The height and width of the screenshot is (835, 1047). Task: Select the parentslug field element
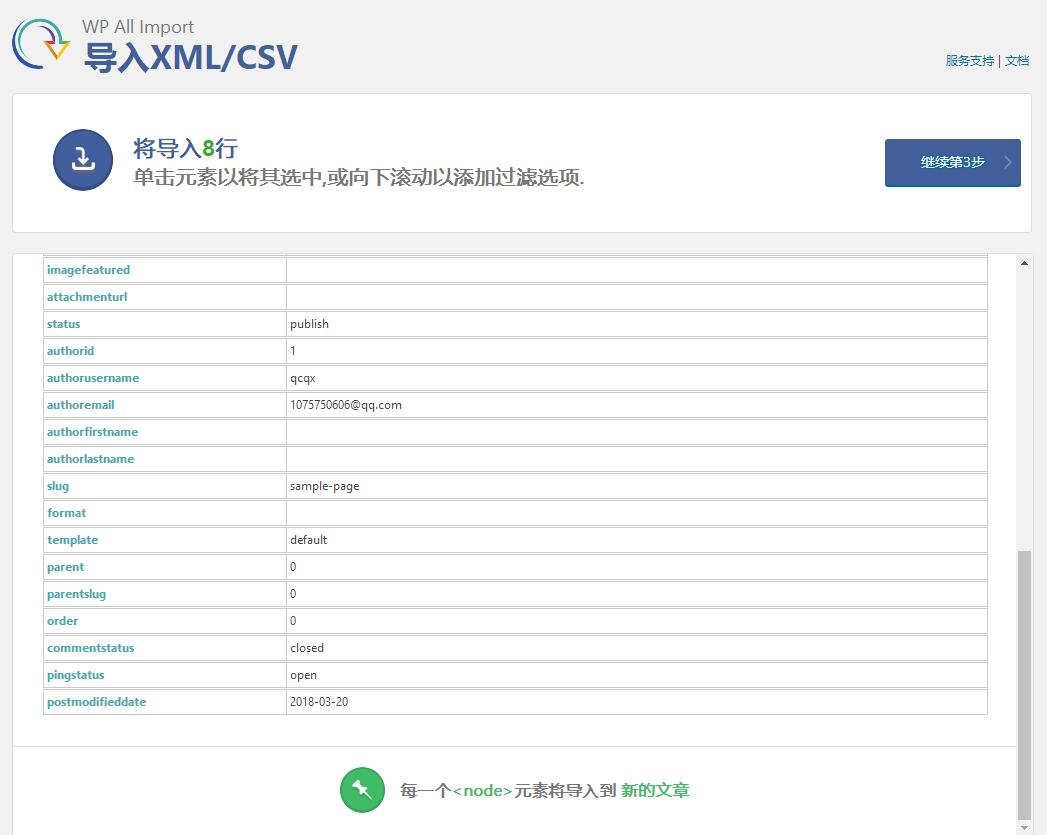(76, 593)
